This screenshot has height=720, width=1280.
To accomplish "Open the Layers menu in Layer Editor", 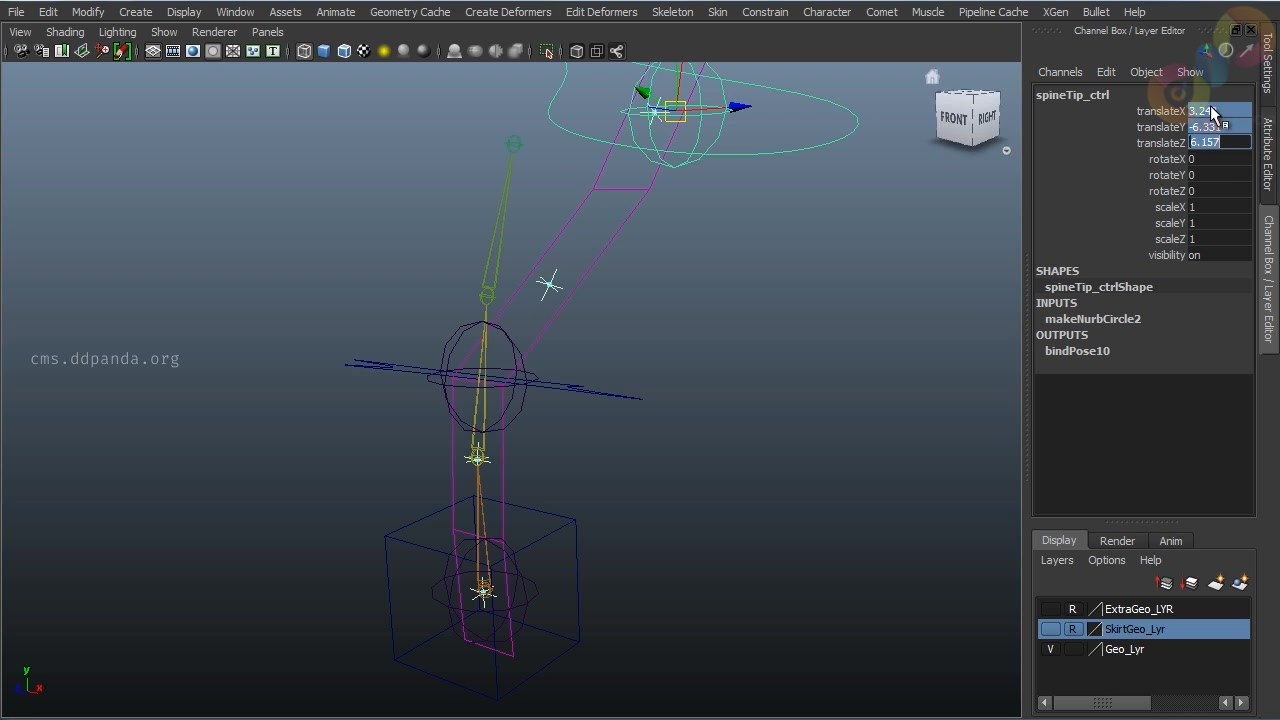I will [x=1056, y=560].
